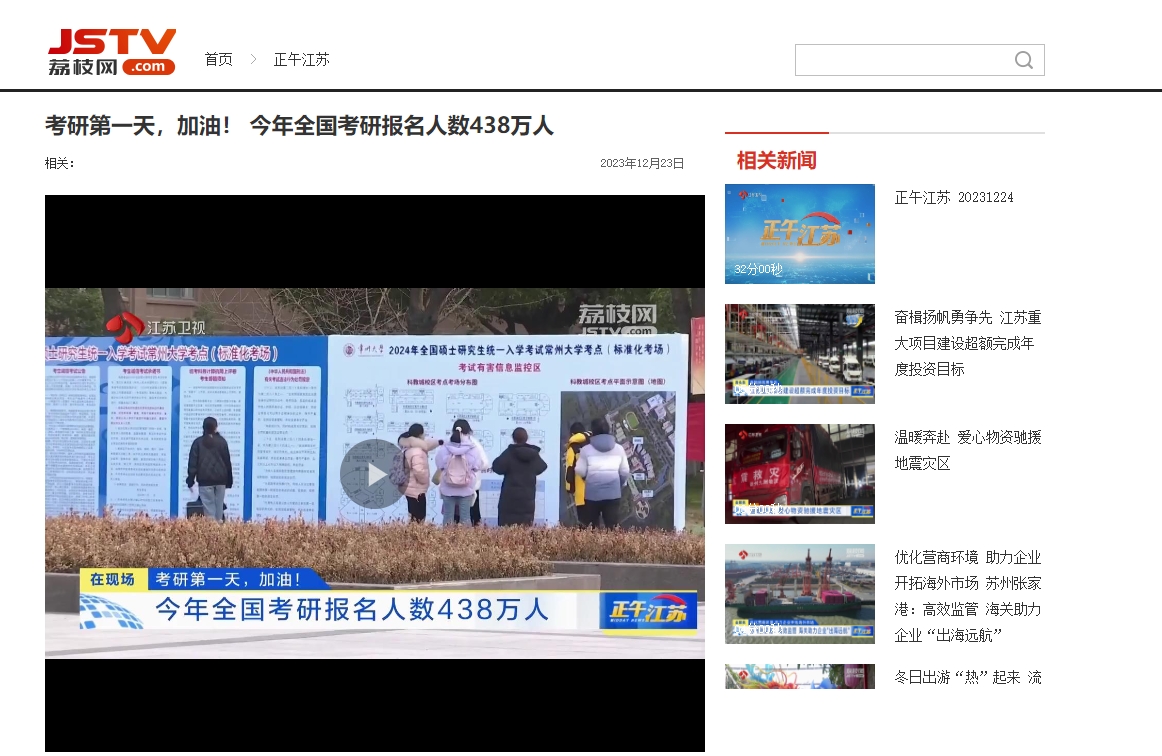
Task: Open 奋楫扬帆勇争先 investment news link
Action: (967, 343)
